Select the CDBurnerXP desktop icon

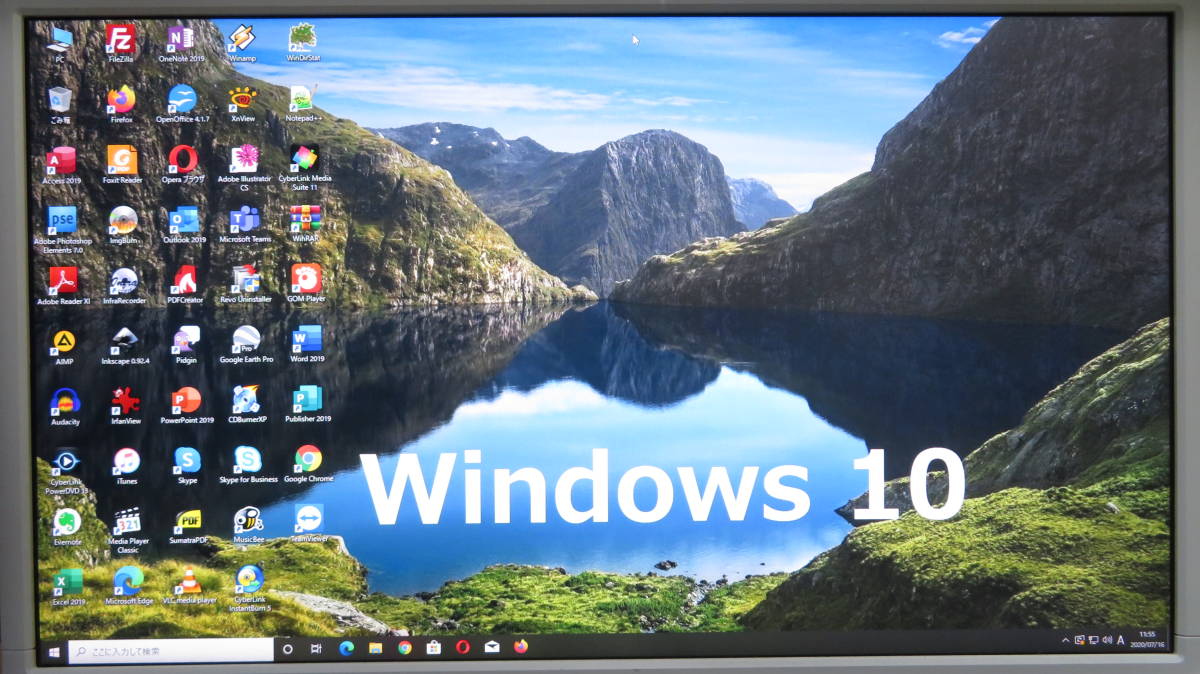pyautogui.click(x=247, y=404)
